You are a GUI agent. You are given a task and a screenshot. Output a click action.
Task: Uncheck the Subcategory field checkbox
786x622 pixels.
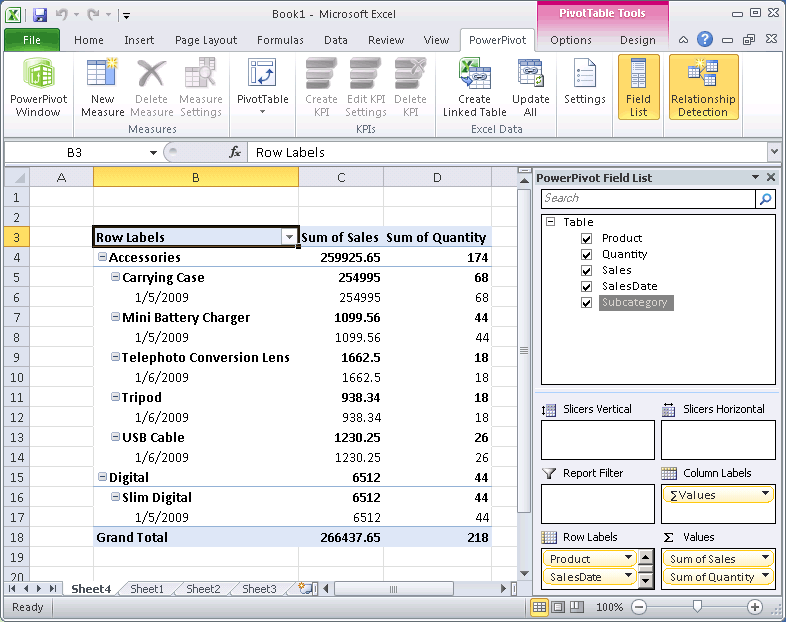586,303
